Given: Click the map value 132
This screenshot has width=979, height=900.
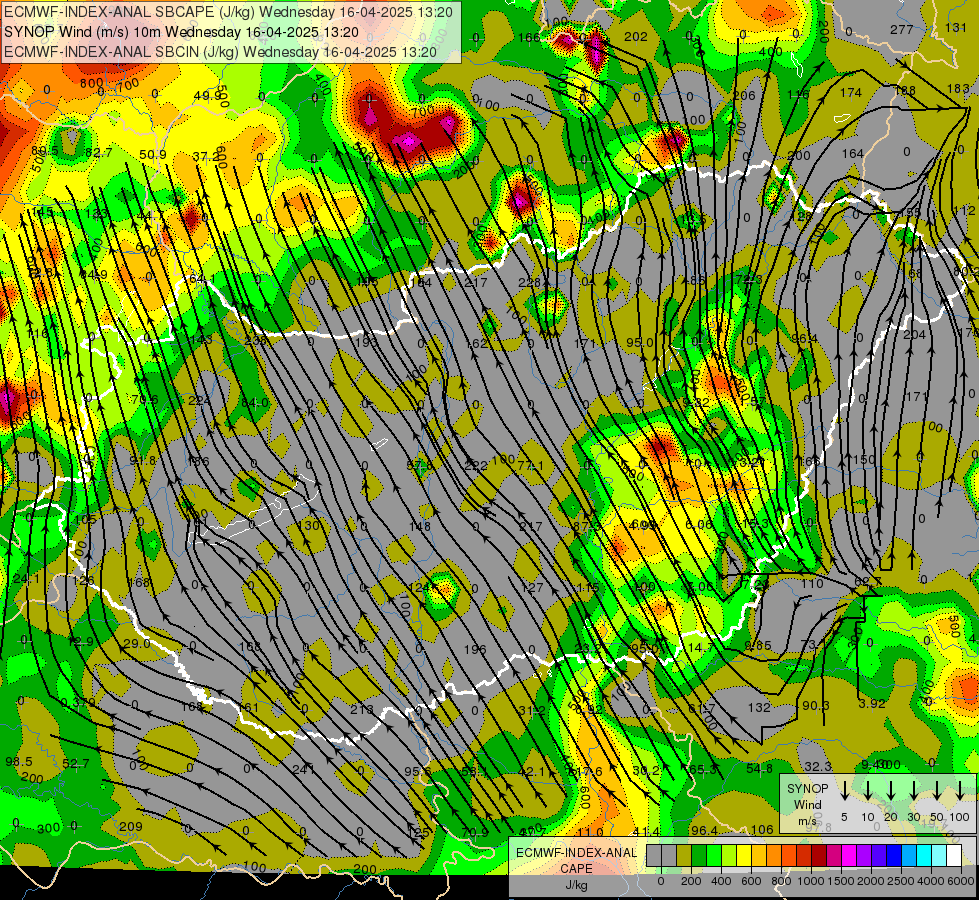Looking at the screenshot, I should click(759, 707).
